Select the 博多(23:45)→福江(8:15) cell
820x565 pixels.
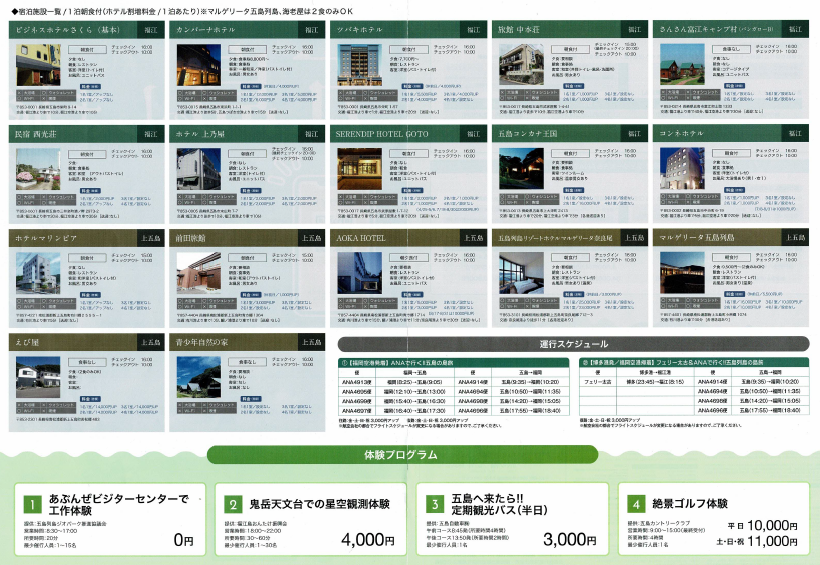click(x=655, y=382)
